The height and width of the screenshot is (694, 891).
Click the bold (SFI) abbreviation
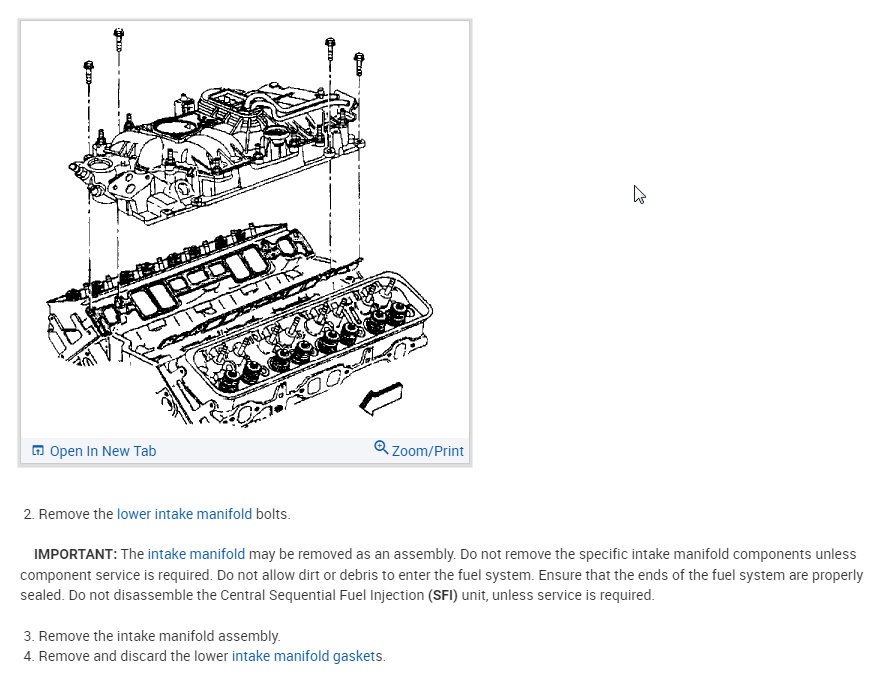(x=443, y=595)
